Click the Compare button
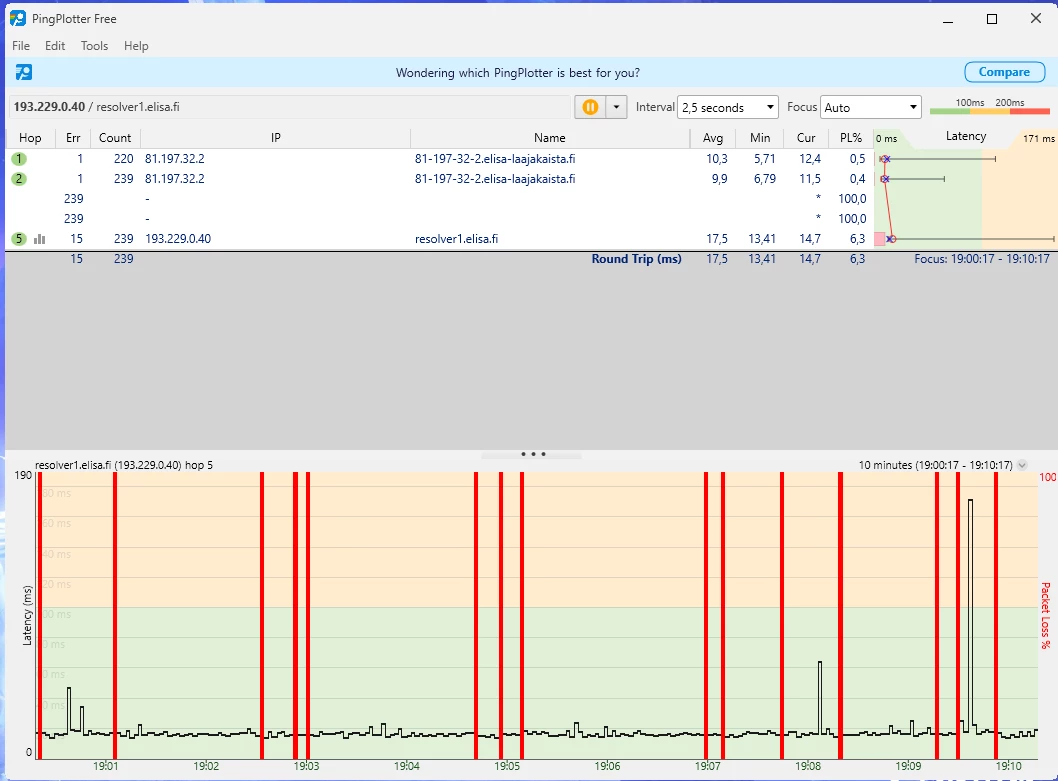The image size is (1058, 781). 1003,72
